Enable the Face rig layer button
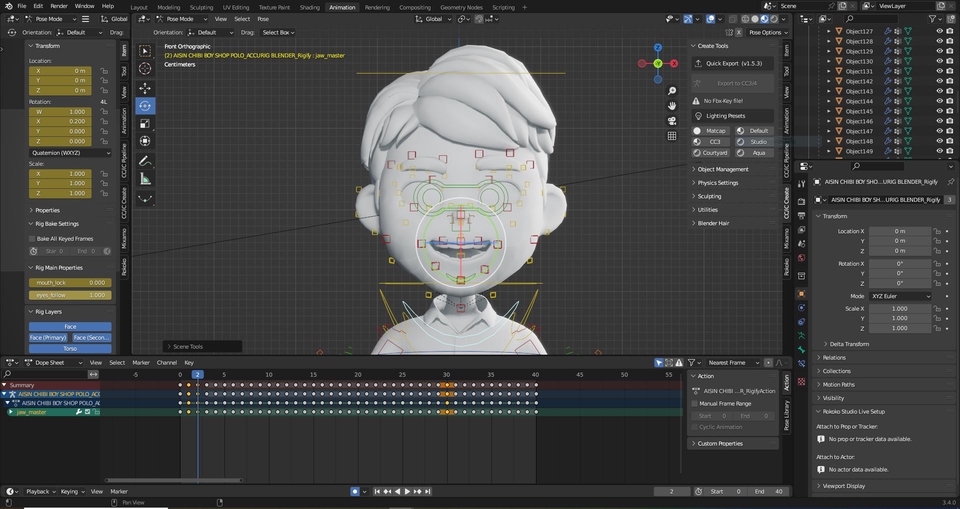The image size is (960, 509). (70, 326)
